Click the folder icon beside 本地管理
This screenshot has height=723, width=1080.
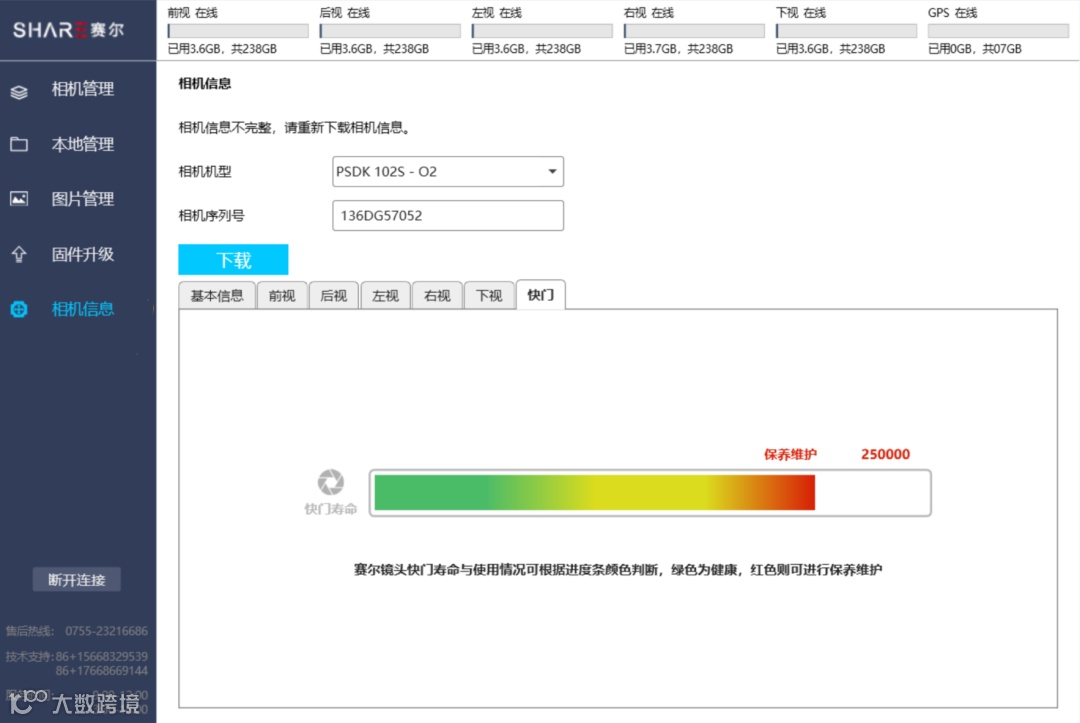click(19, 144)
